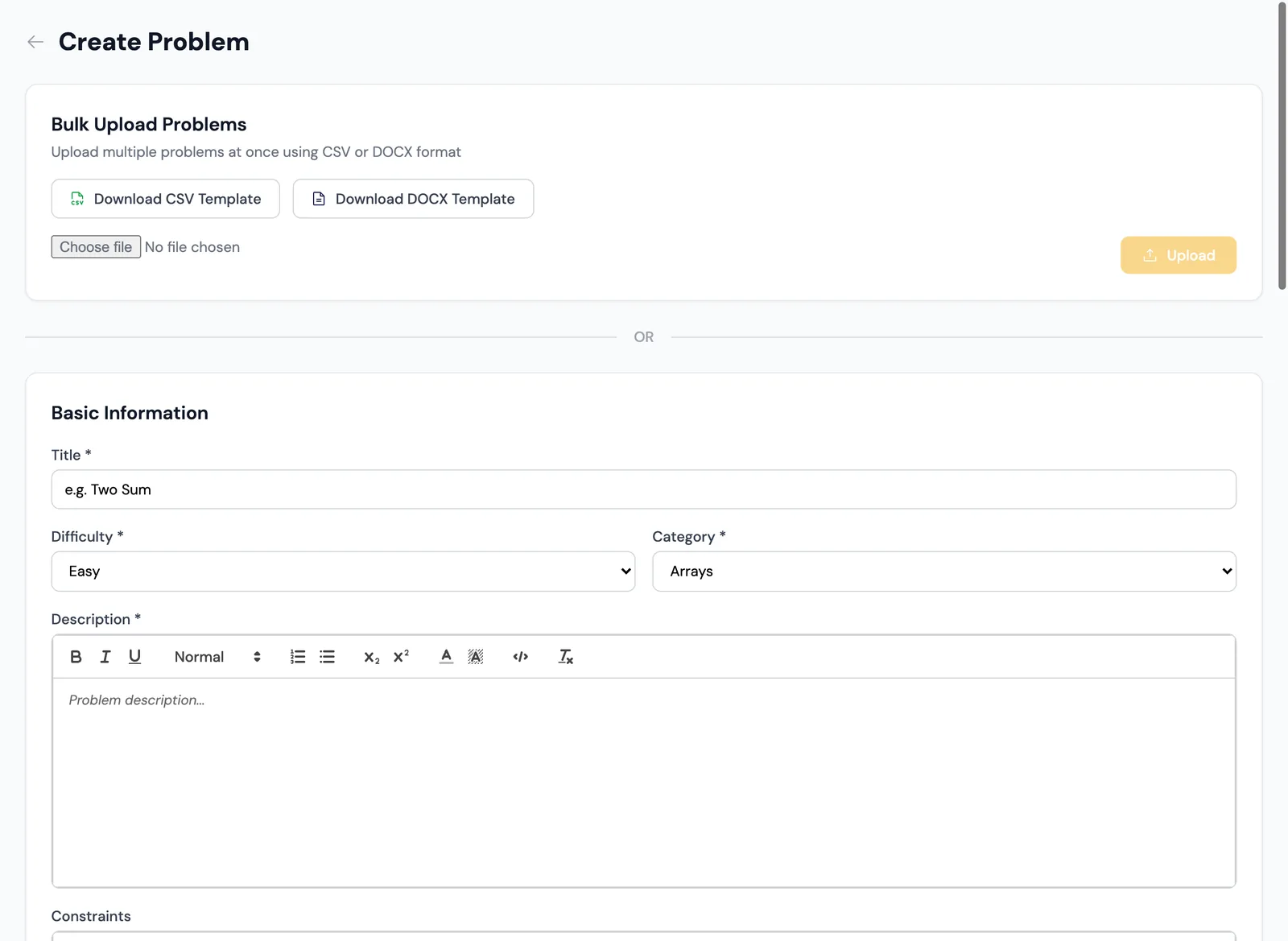Apply bold formatting in description editor
The width and height of the screenshot is (1288, 941).
(76, 657)
